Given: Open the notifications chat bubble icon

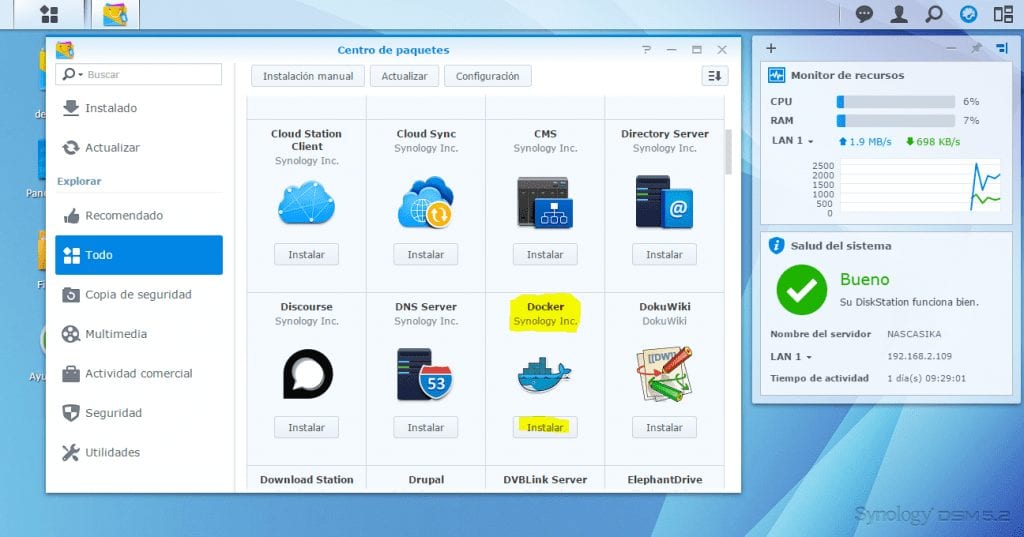Looking at the screenshot, I should coord(864,14).
